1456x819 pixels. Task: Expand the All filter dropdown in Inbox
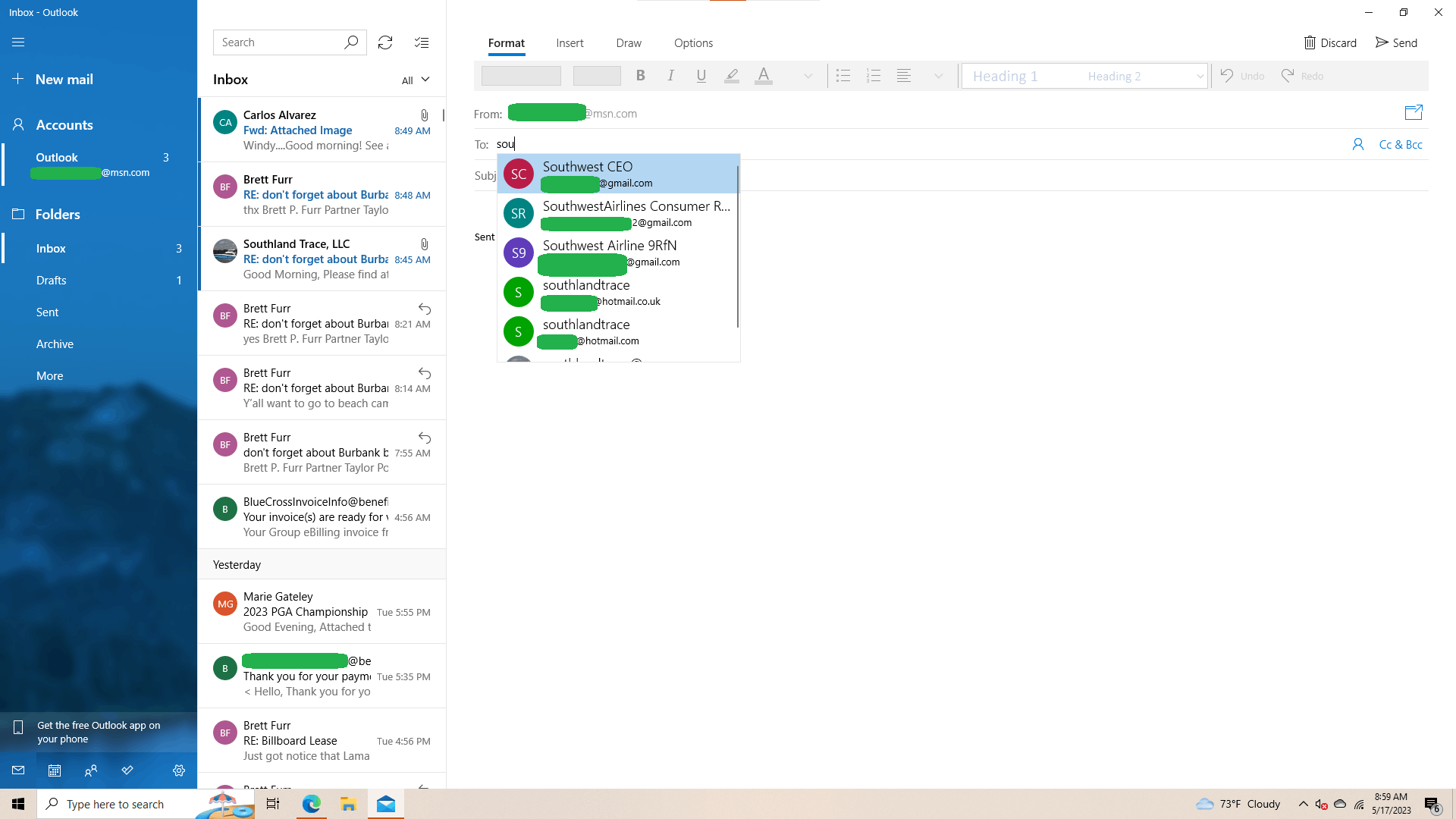tap(416, 80)
